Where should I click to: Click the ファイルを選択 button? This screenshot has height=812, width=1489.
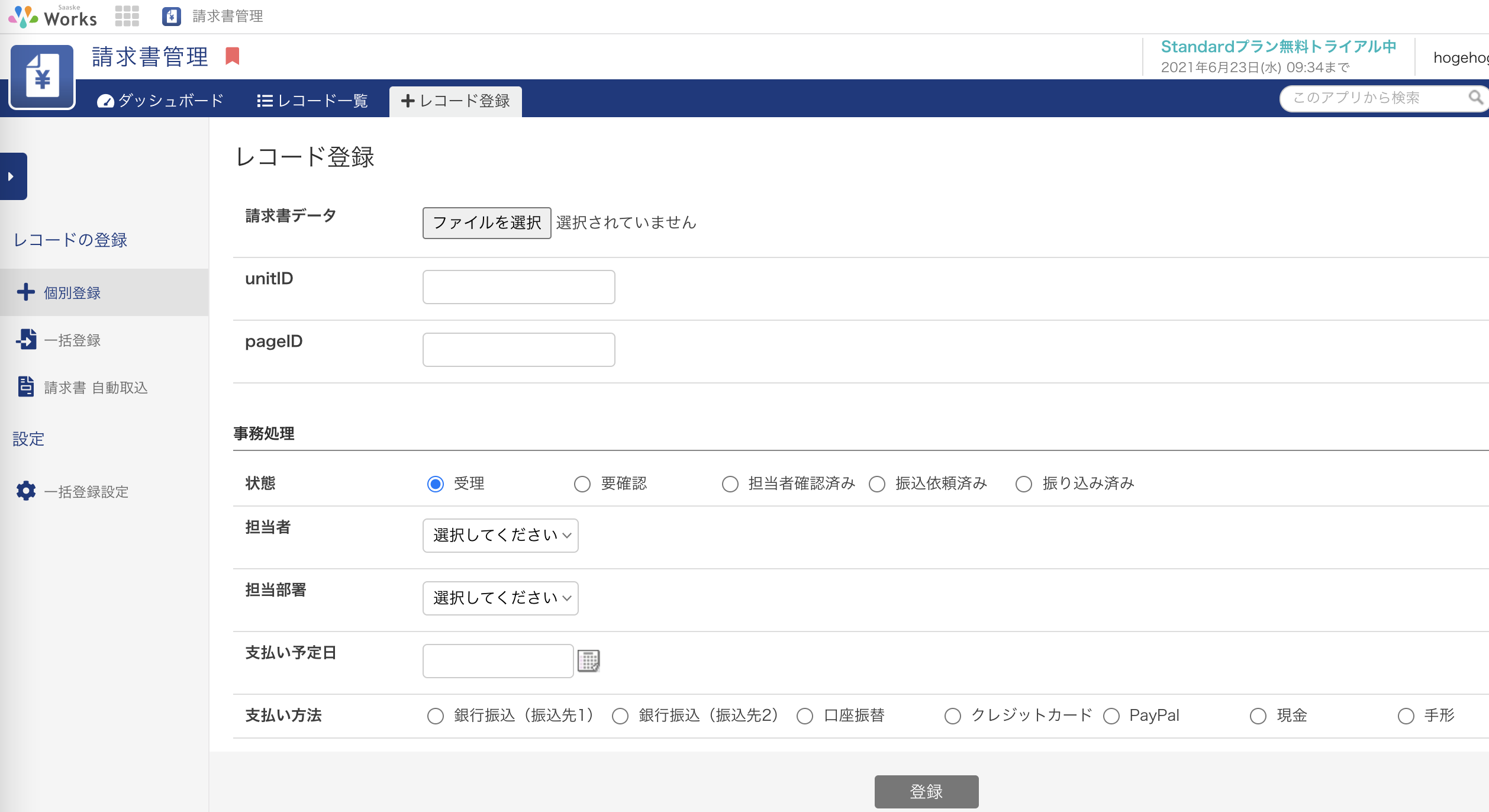point(486,223)
